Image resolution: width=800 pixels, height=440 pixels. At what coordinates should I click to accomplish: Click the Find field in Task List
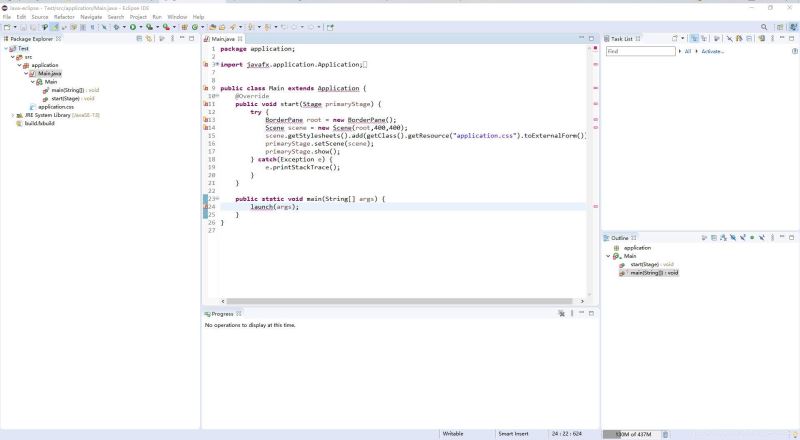click(x=640, y=51)
